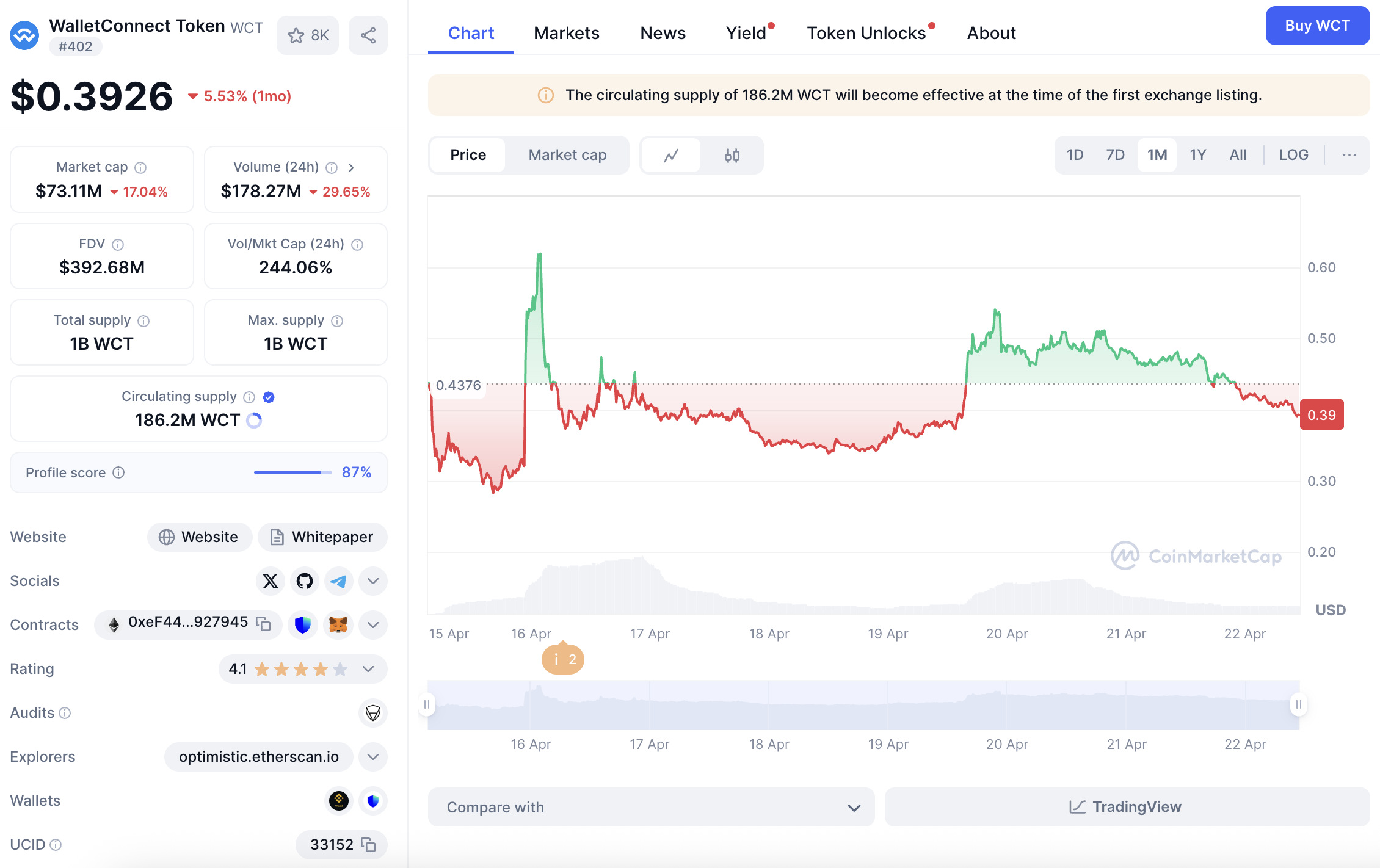Select the 7D time range
The height and width of the screenshot is (868, 1380).
tap(1115, 155)
